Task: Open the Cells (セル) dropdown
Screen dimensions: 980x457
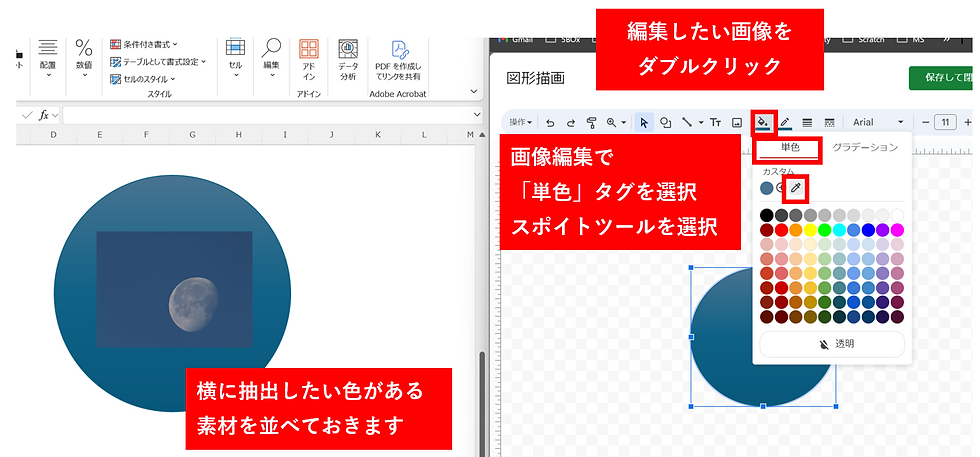Action: coord(236,59)
